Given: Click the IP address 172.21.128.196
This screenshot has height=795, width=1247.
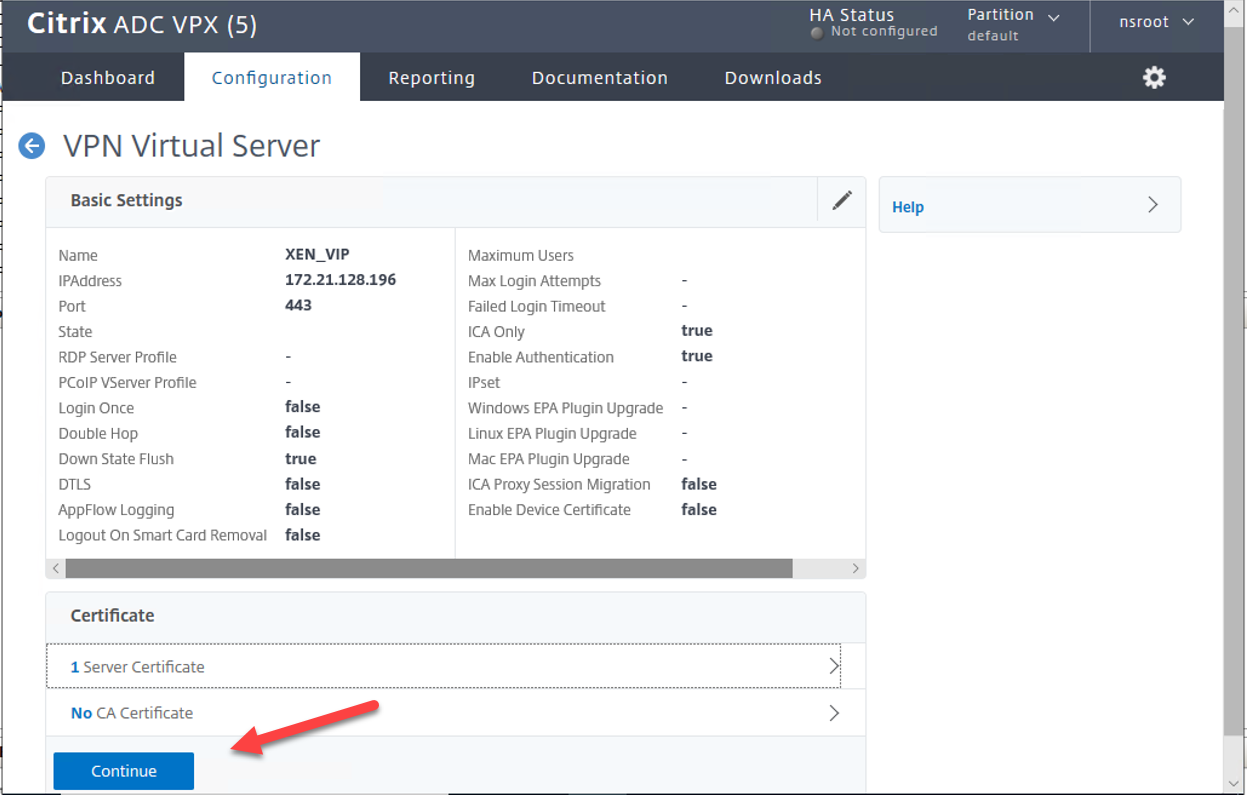Looking at the screenshot, I should point(341,280).
